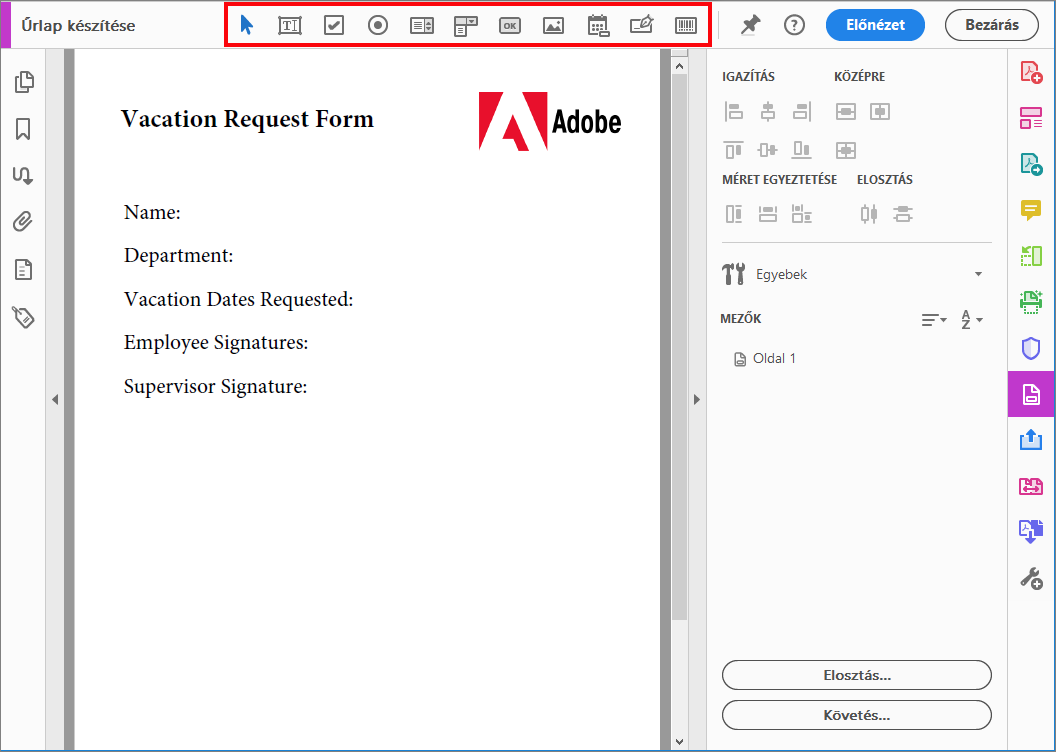Expand the Egyebek section

pyautogui.click(x=978, y=273)
